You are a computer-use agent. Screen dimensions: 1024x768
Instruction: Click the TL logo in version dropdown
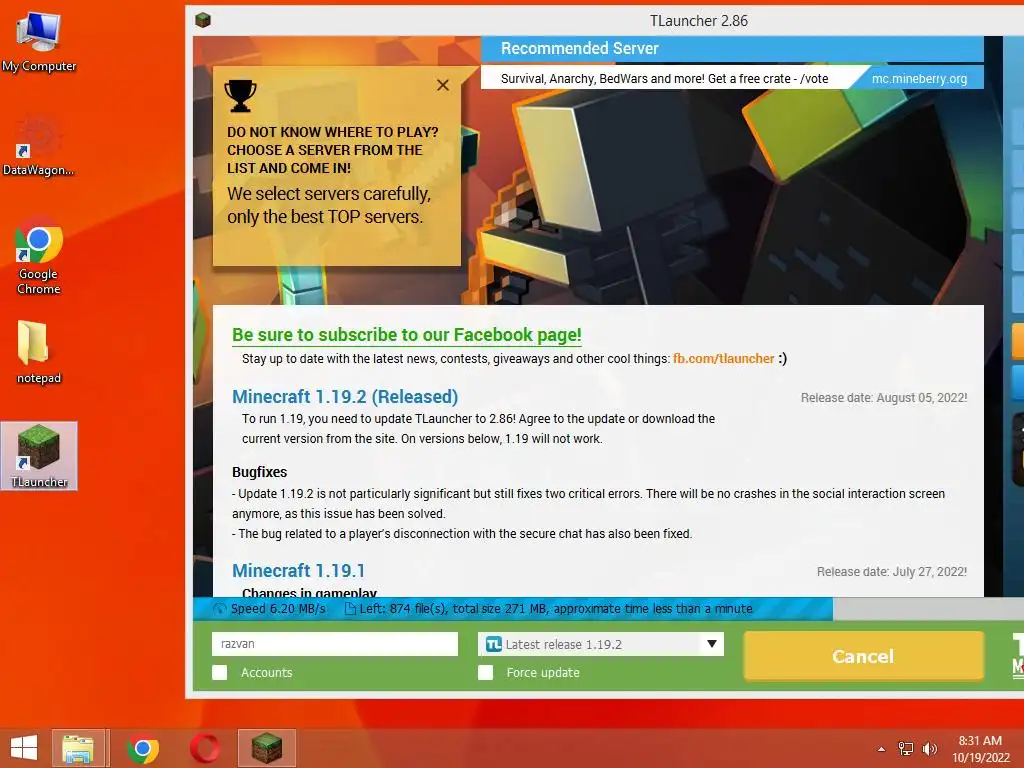click(x=494, y=644)
